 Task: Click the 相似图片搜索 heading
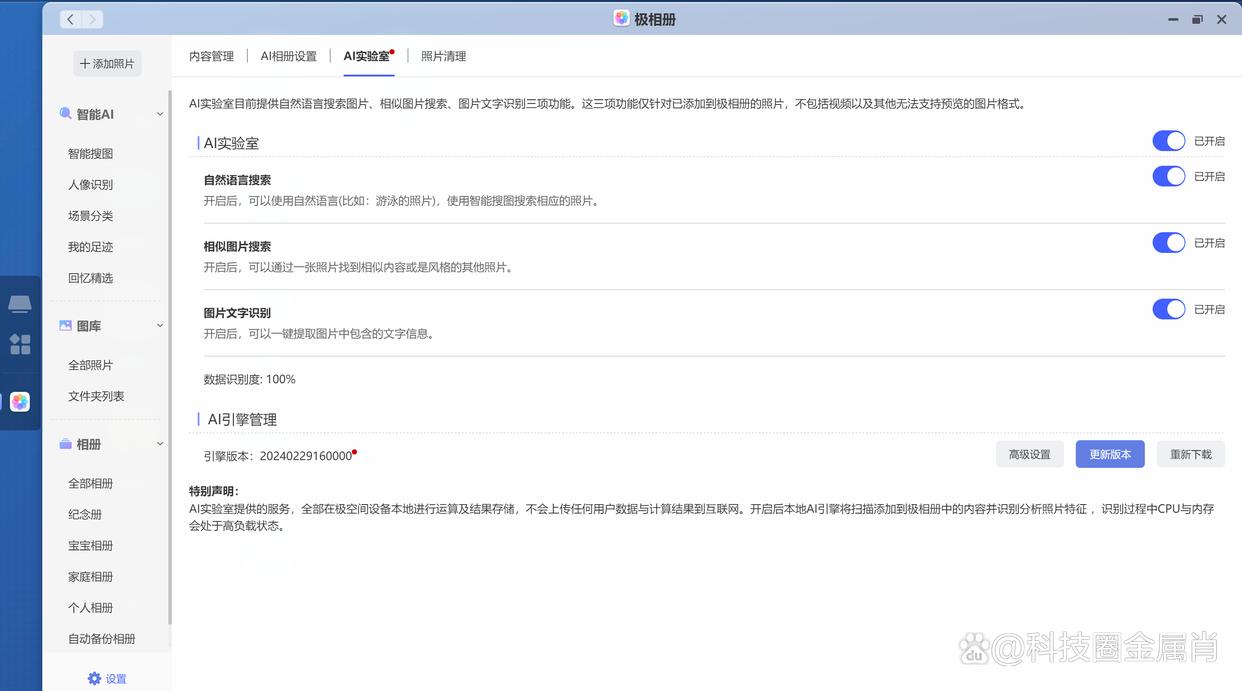click(x=237, y=246)
